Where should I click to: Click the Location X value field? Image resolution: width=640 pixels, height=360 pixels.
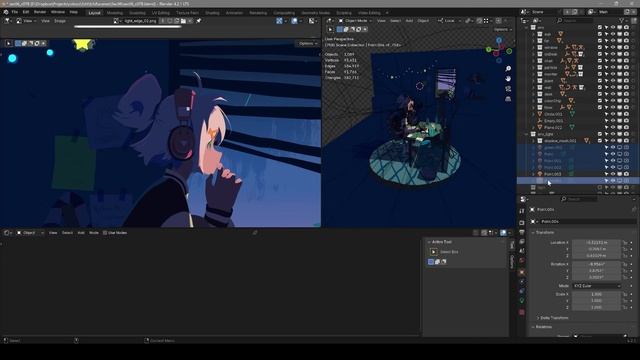596,242
